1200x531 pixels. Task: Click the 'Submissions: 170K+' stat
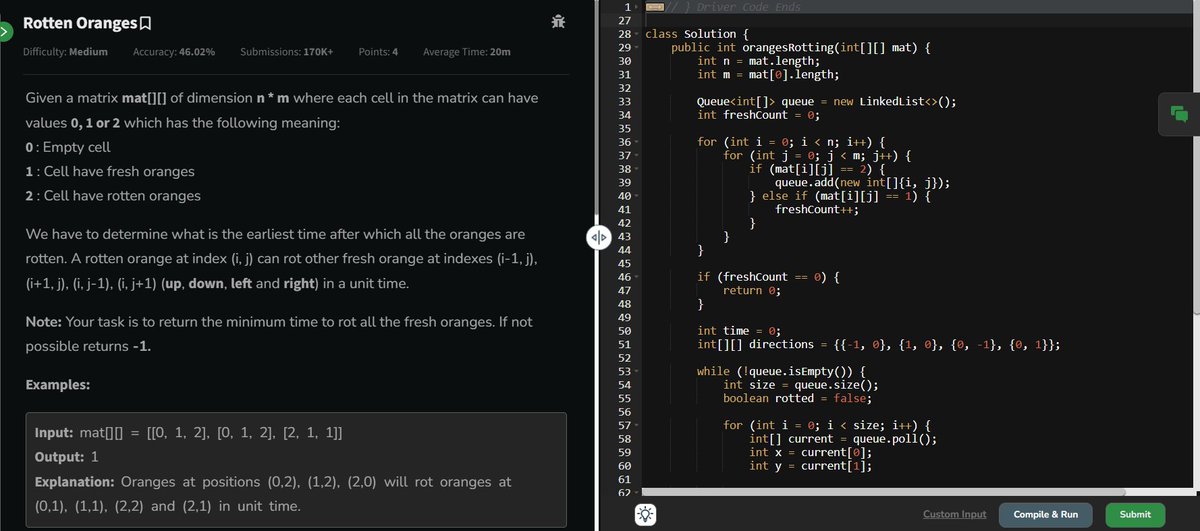(287, 52)
